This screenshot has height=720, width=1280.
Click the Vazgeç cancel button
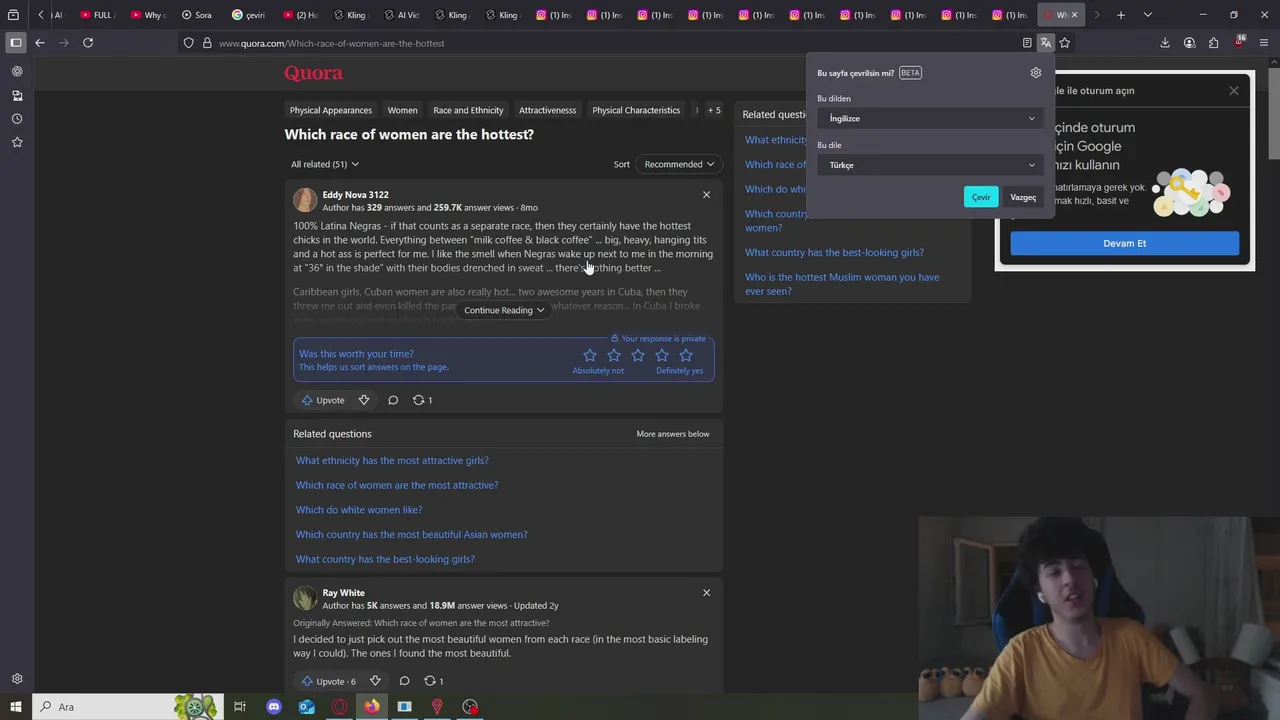[x=1023, y=197]
